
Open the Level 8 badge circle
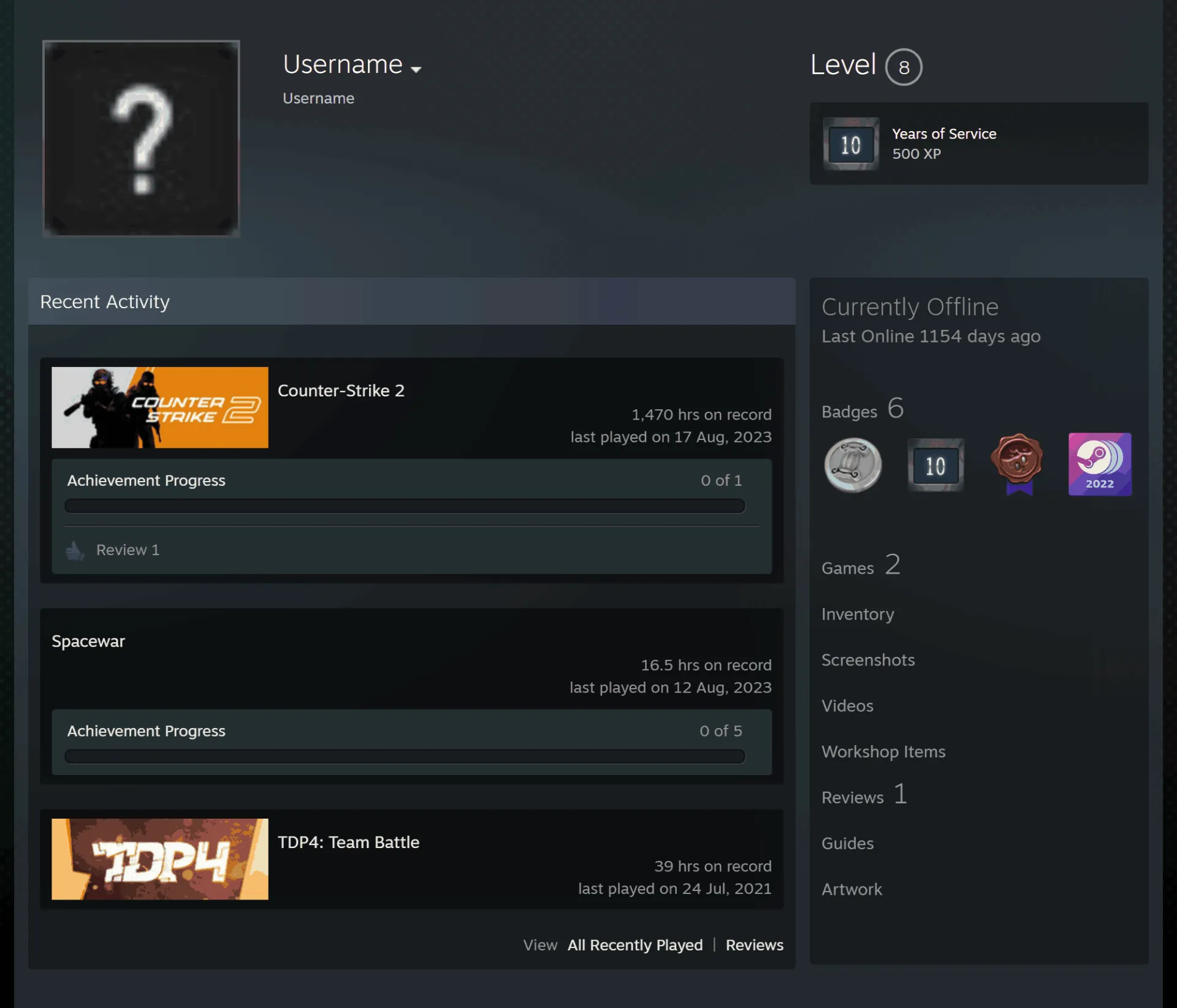click(x=904, y=67)
